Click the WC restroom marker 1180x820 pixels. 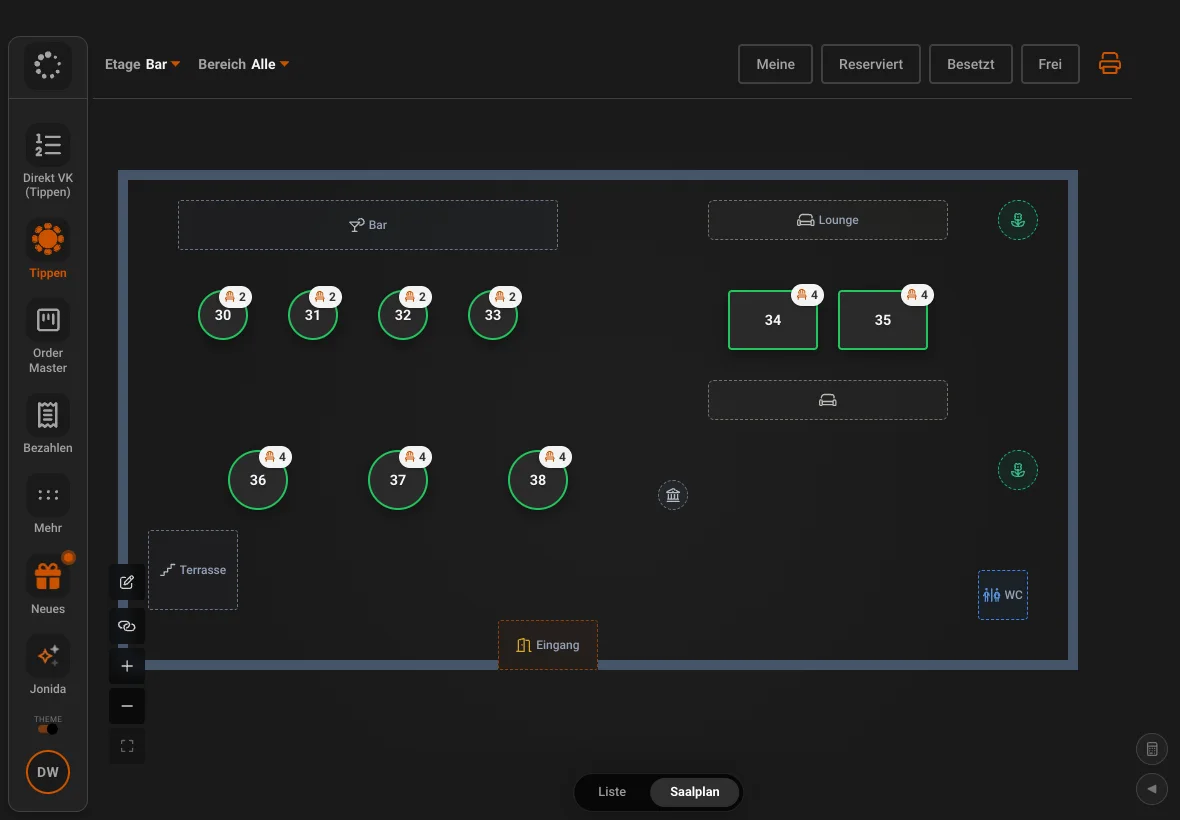pos(1002,595)
